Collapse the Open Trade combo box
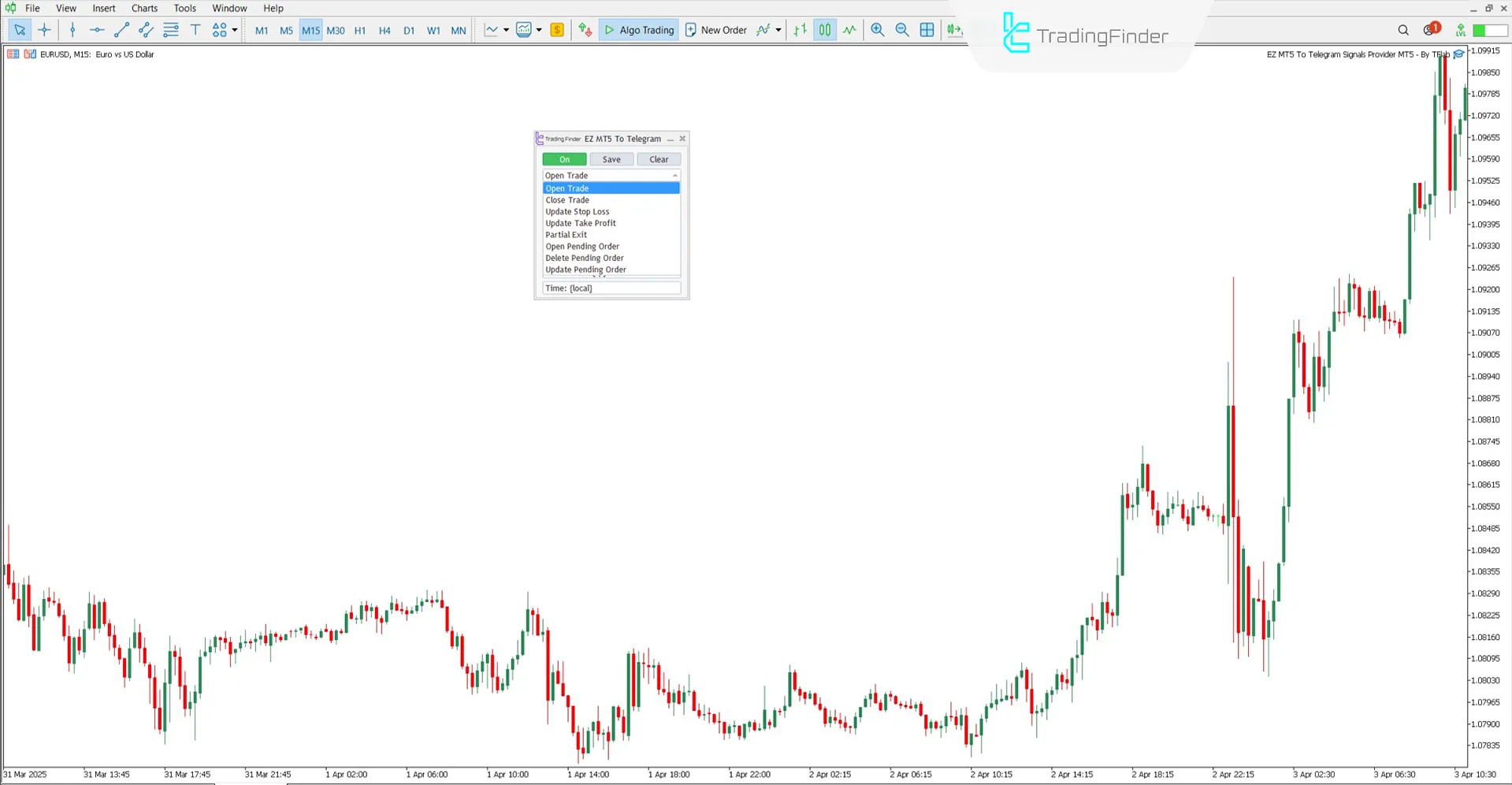 click(x=674, y=176)
